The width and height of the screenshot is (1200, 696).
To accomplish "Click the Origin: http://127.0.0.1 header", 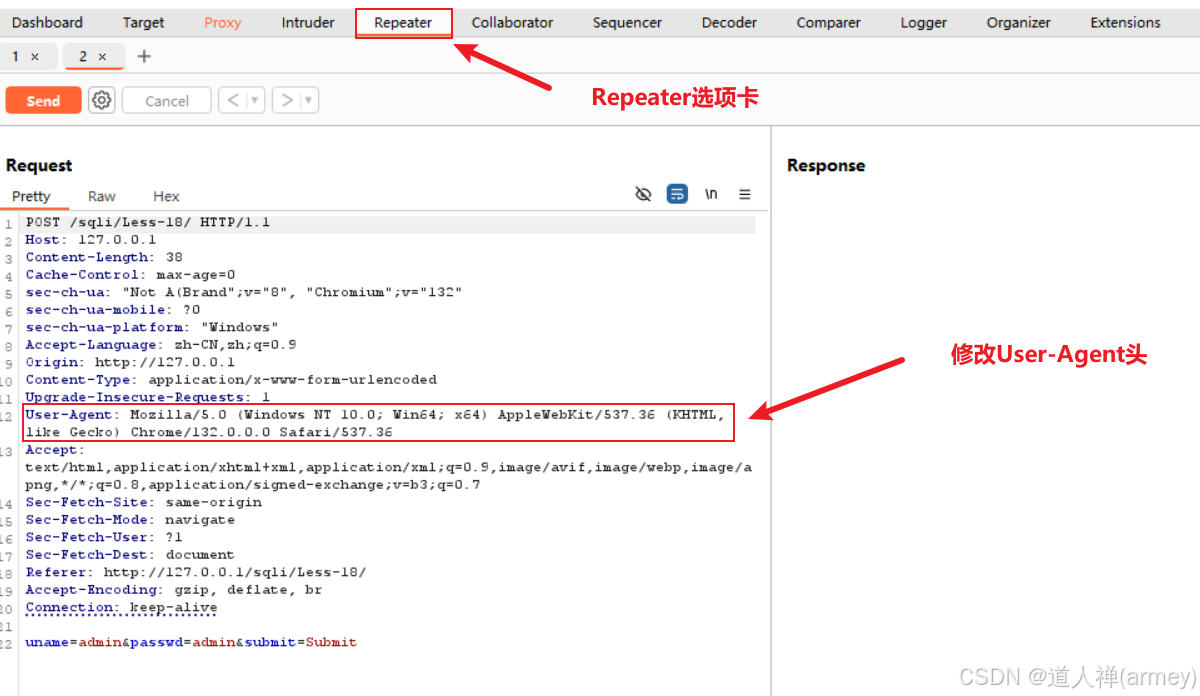I will pos(130,362).
